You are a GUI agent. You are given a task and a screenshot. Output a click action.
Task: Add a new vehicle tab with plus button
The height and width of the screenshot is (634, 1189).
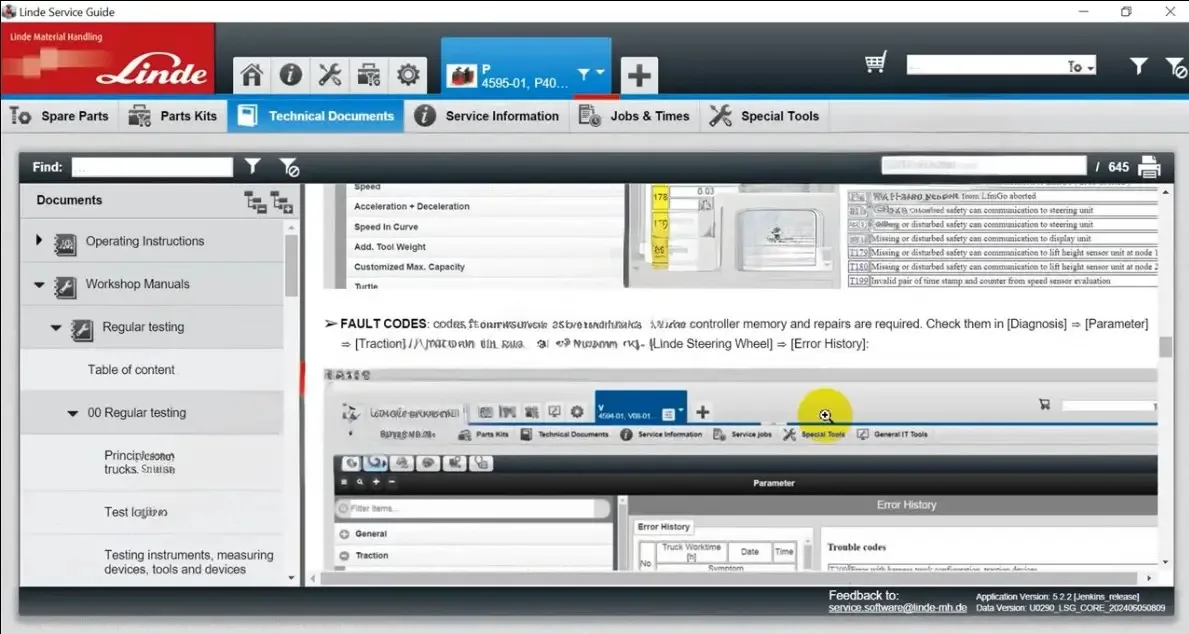coord(638,75)
